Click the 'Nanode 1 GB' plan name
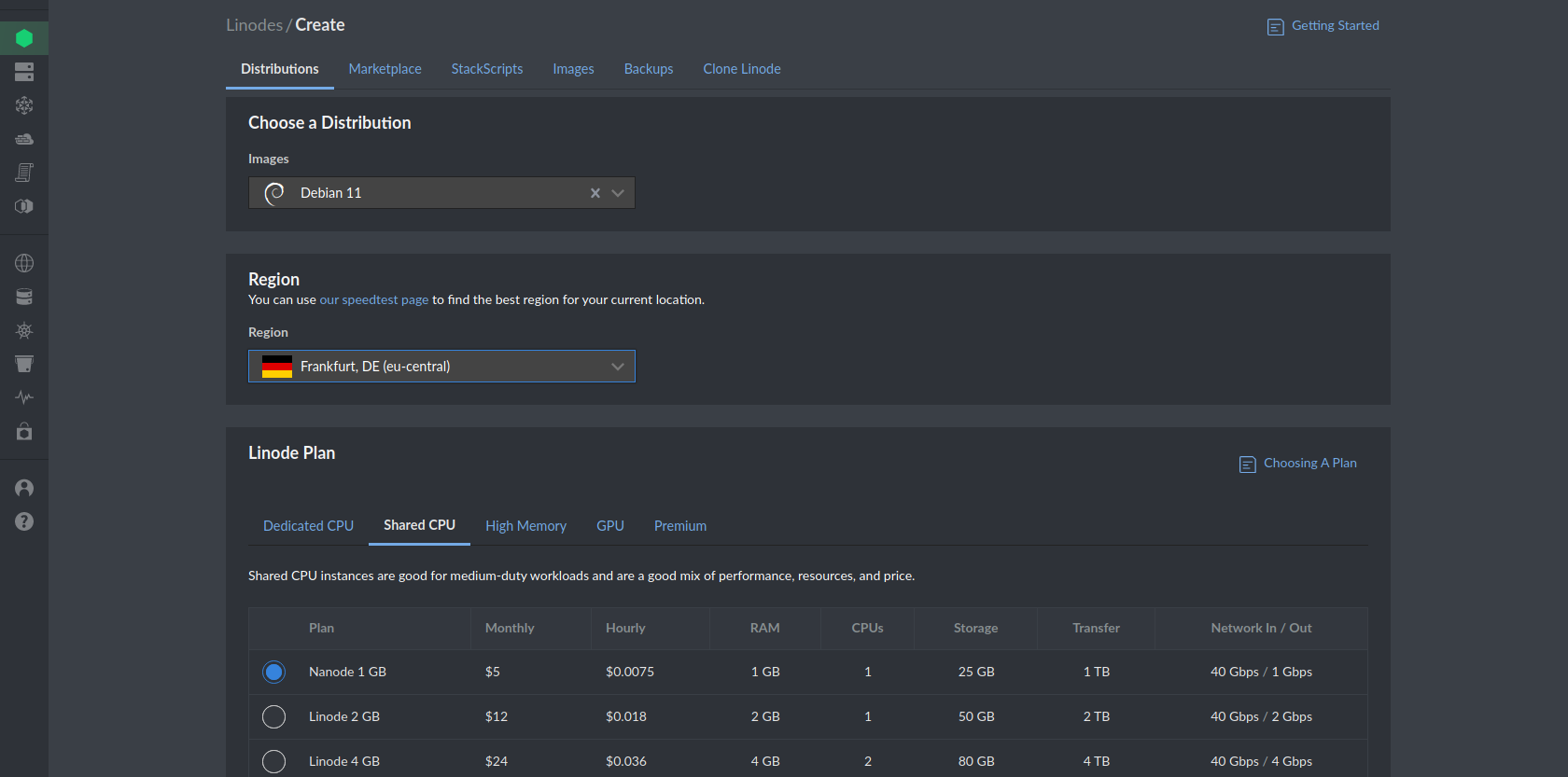This screenshot has width=1568, height=777. pyautogui.click(x=347, y=672)
